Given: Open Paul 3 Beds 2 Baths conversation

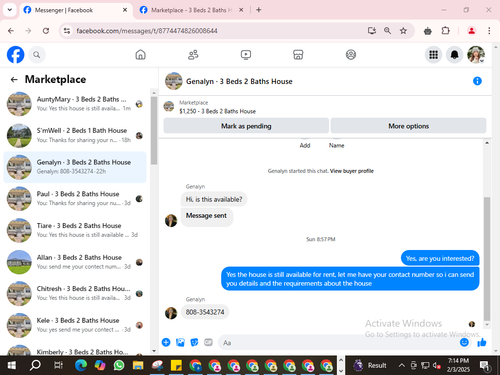Looking at the screenshot, I should (x=75, y=199).
